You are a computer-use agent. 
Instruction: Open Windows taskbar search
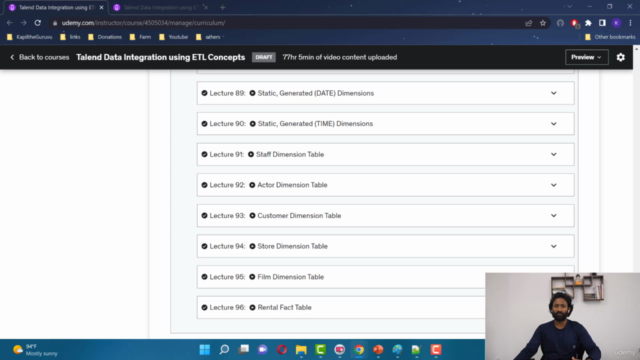(224, 349)
